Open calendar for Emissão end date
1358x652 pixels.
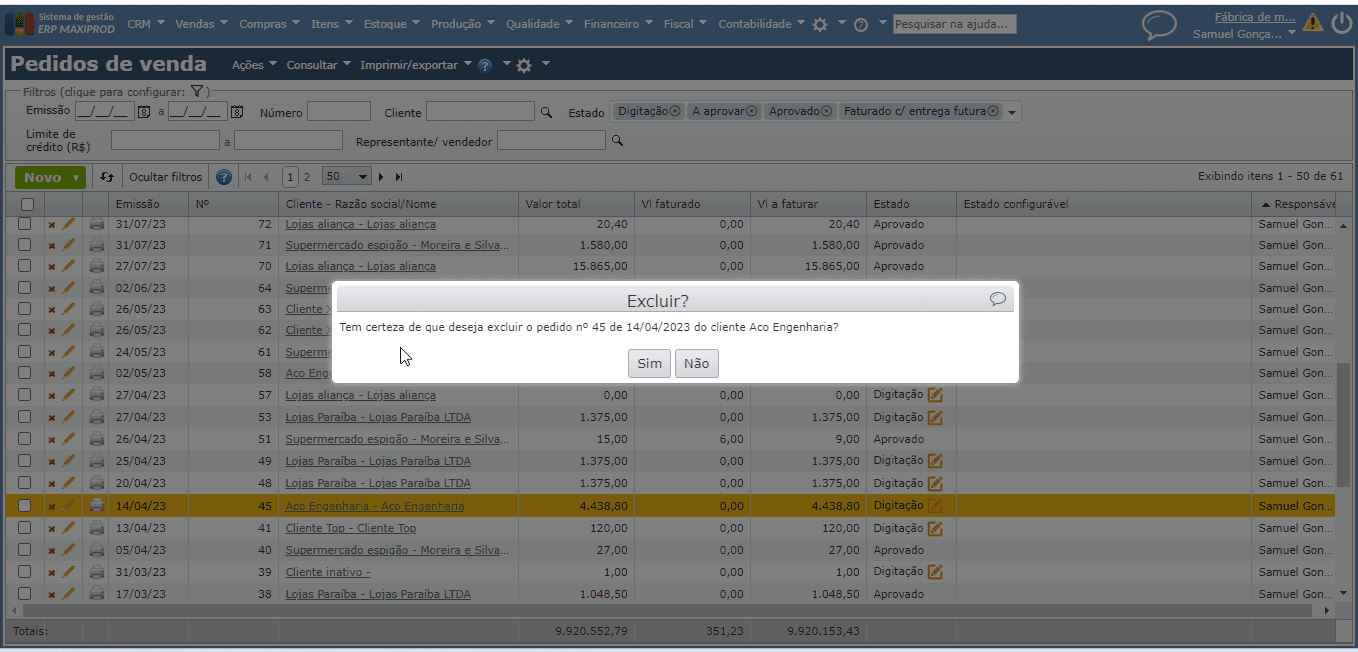point(236,112)
